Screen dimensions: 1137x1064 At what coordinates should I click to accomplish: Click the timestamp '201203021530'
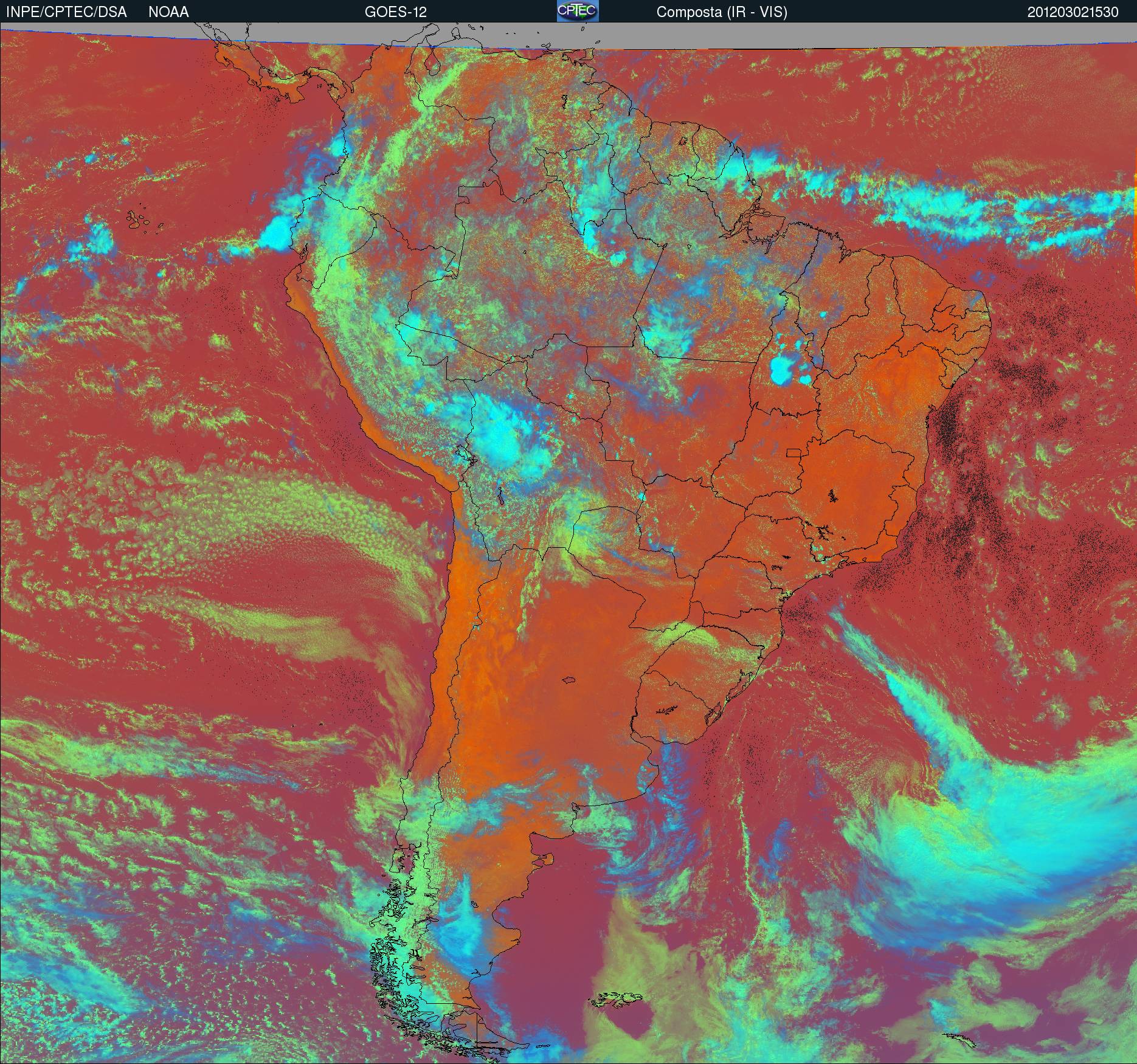pyautogui.click(x=1073, y=12)
